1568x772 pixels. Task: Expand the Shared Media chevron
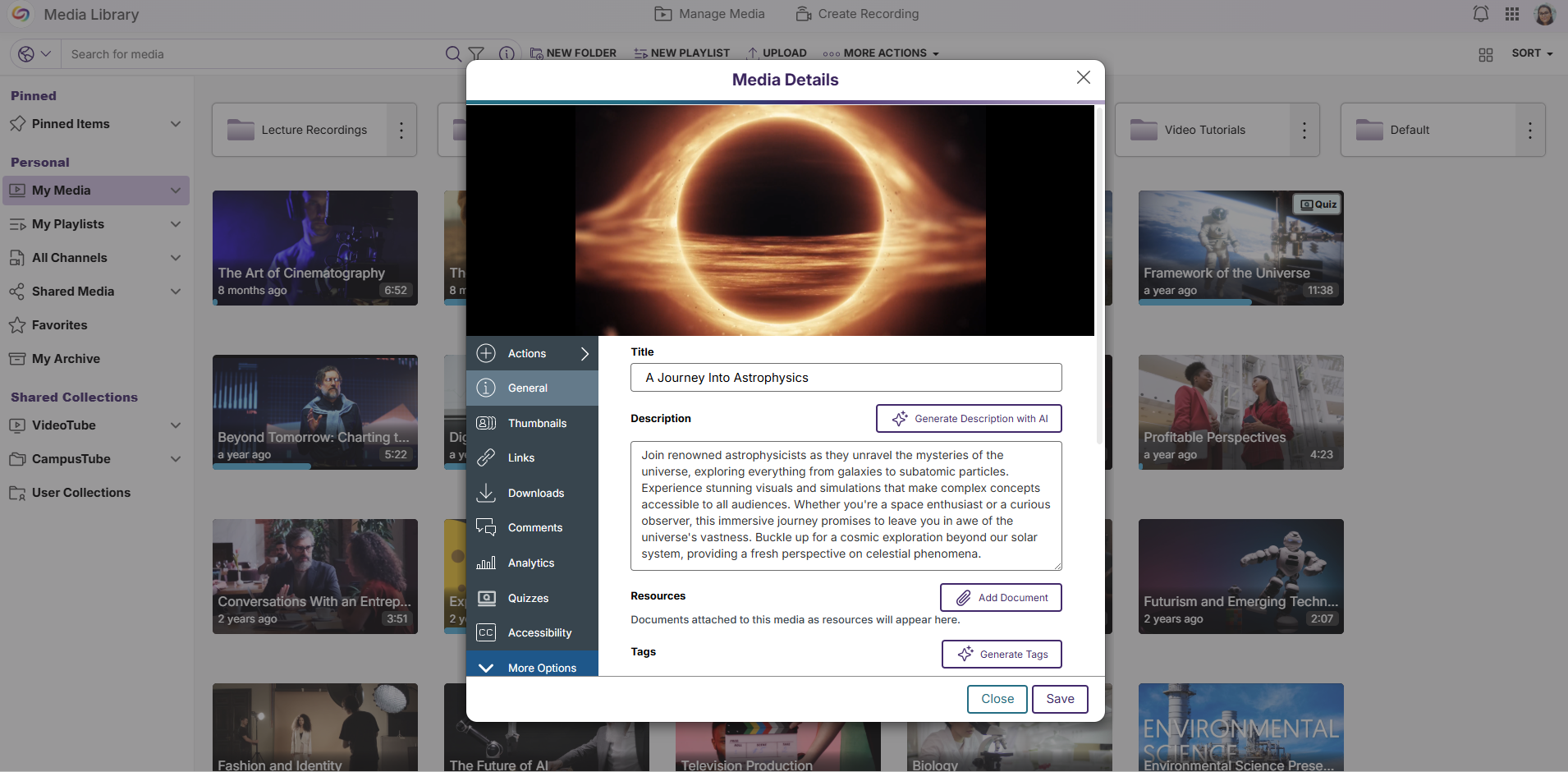(176, 292)
